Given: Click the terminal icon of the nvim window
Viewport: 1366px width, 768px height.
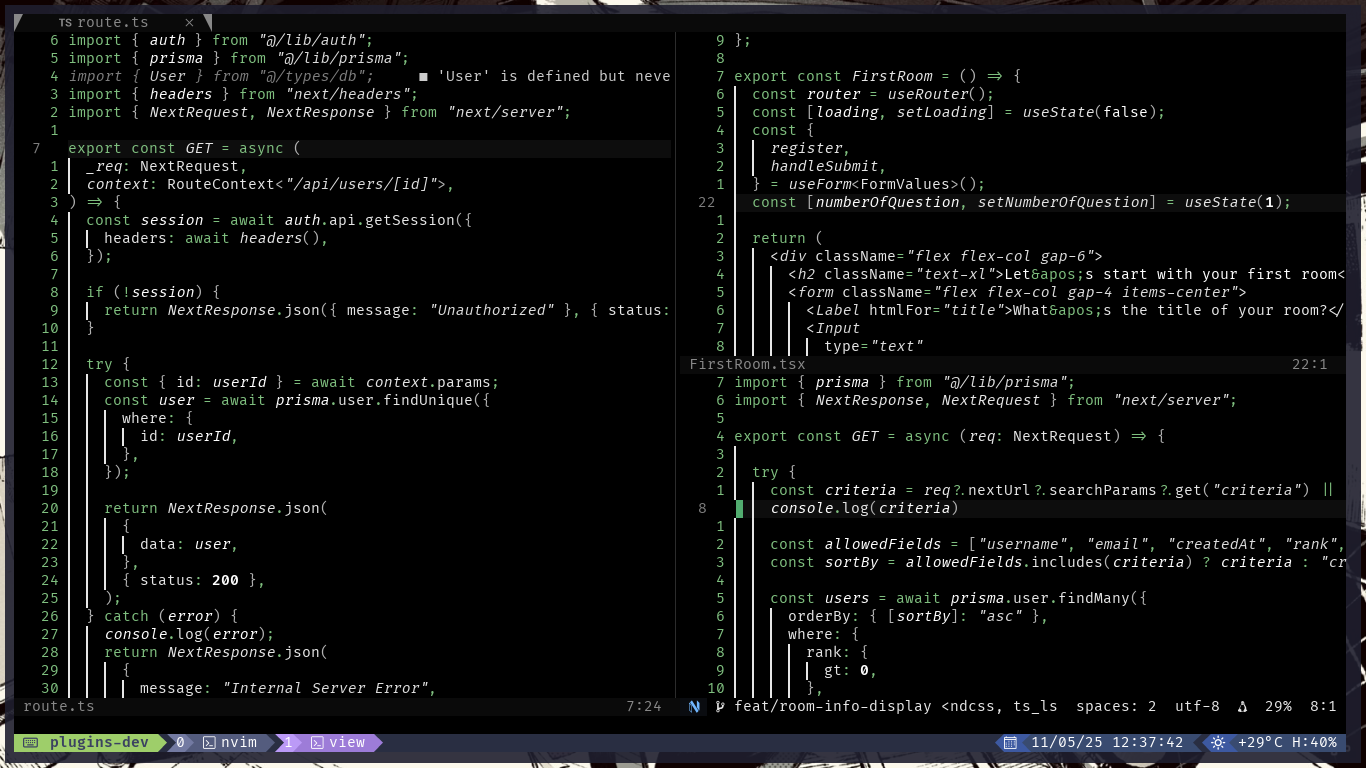Looking at the screenshot, I should click(209, 742).
